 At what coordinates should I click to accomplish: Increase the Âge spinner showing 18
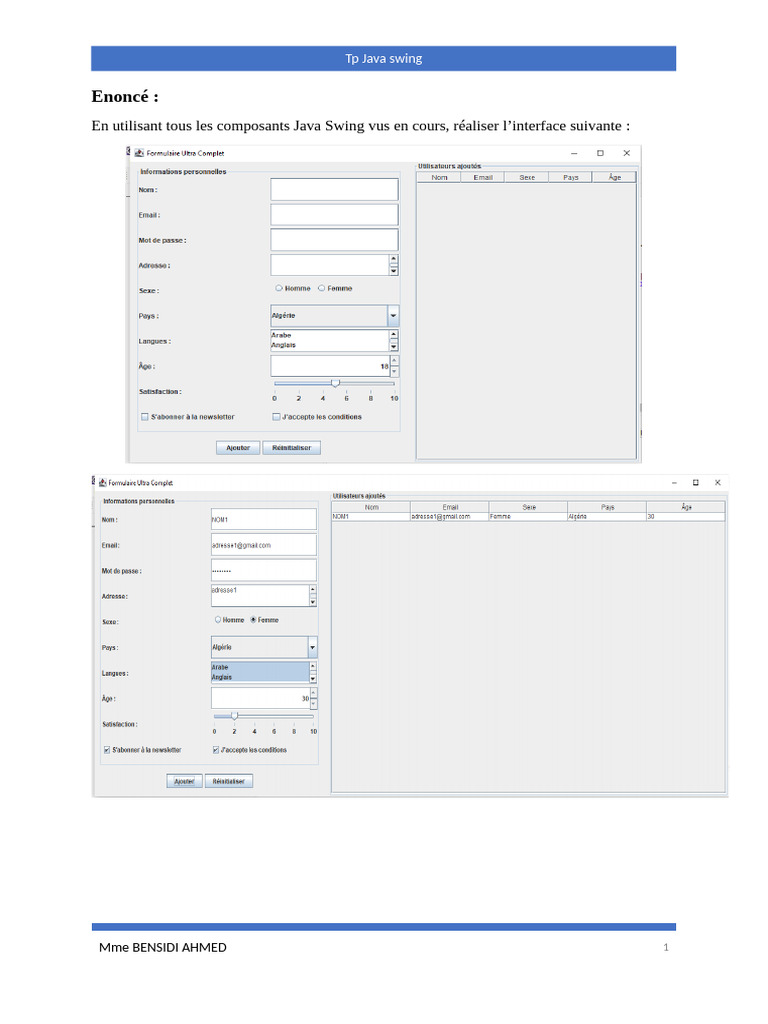[x=394, y=361]
